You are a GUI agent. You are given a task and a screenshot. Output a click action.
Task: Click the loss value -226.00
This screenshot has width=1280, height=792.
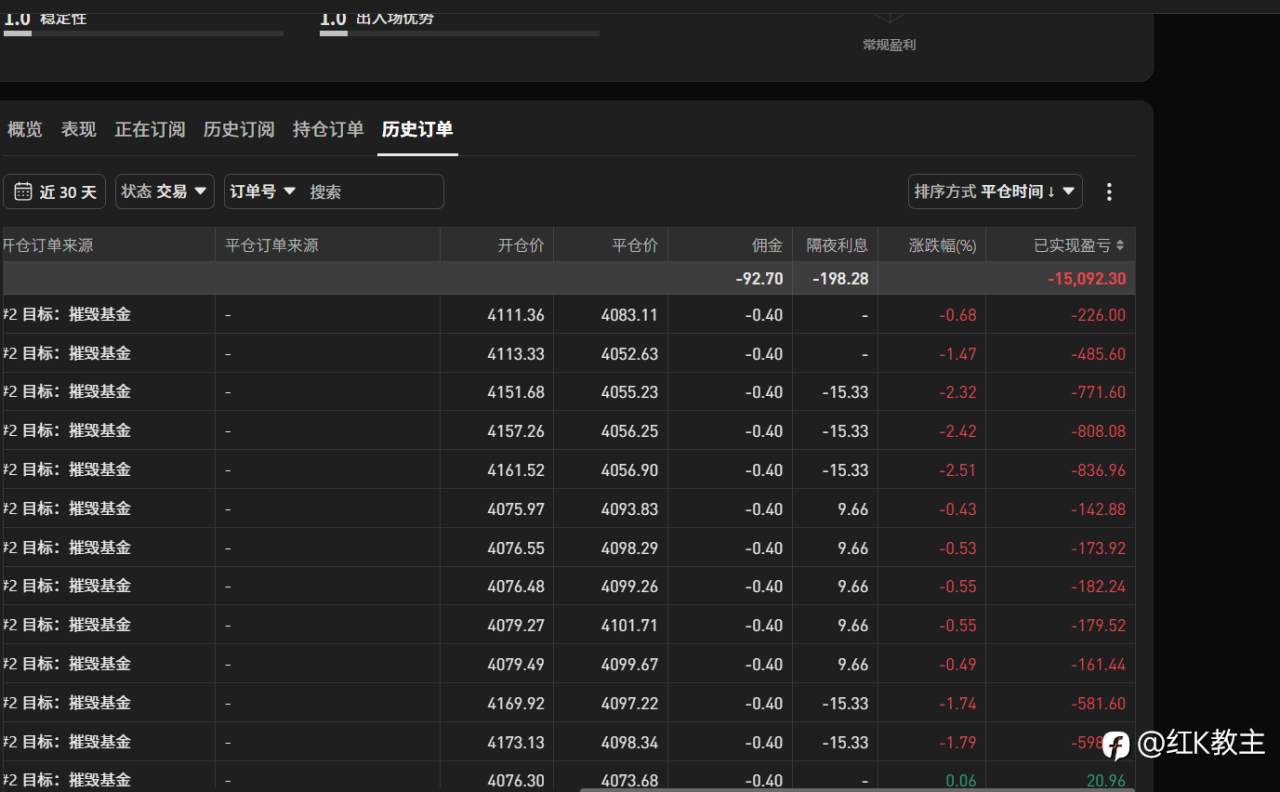[x=1098, y=315]
